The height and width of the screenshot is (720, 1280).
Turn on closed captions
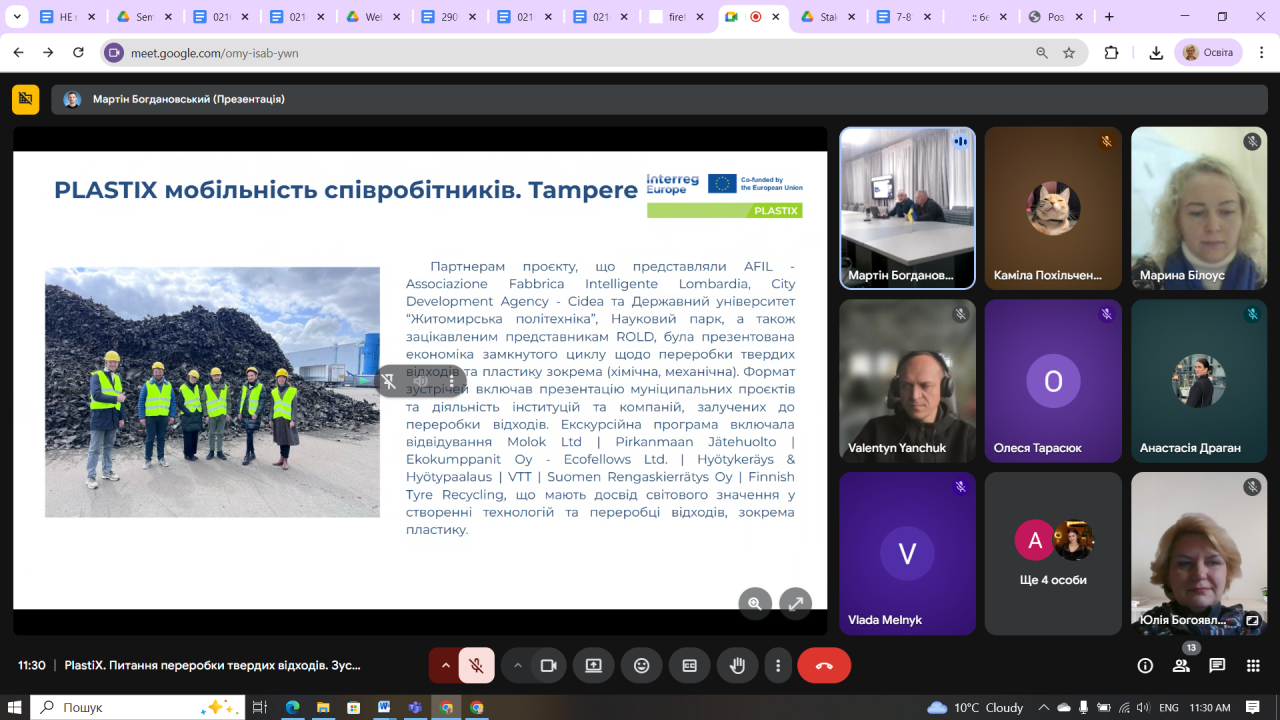click(689, 666)
